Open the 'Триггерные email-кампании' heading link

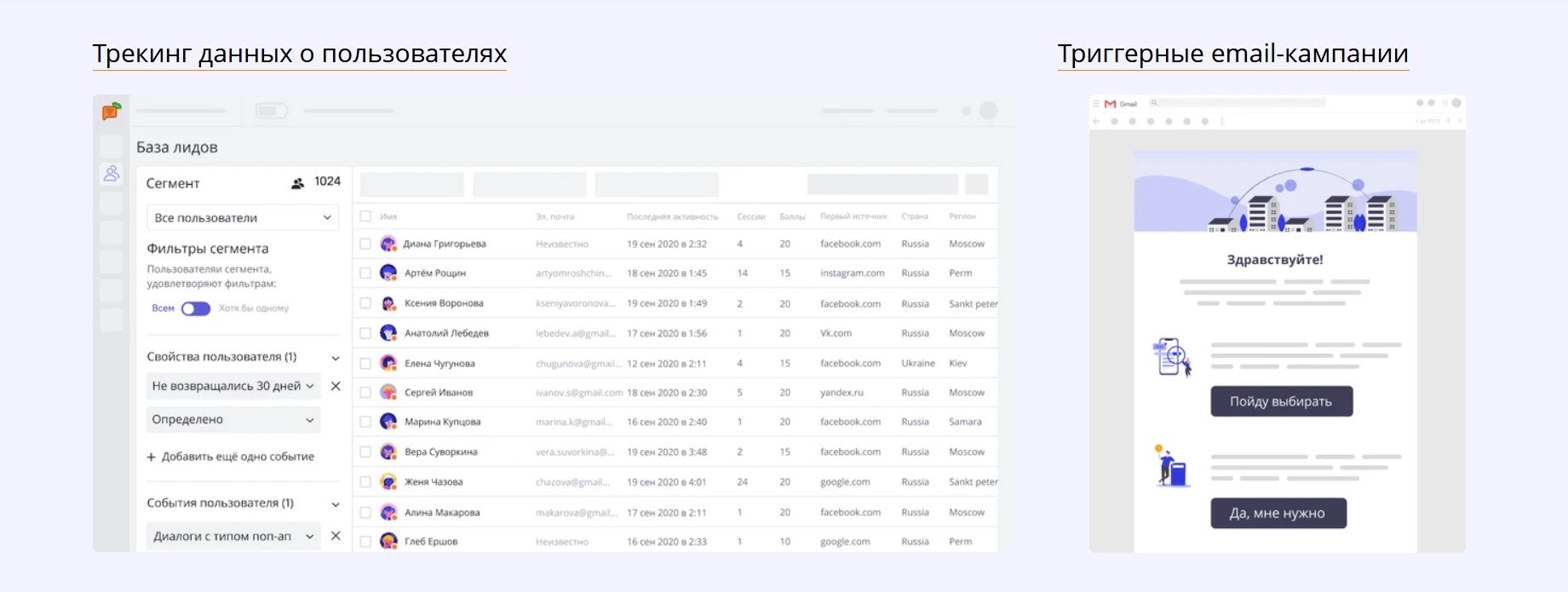coord(1232,54)
